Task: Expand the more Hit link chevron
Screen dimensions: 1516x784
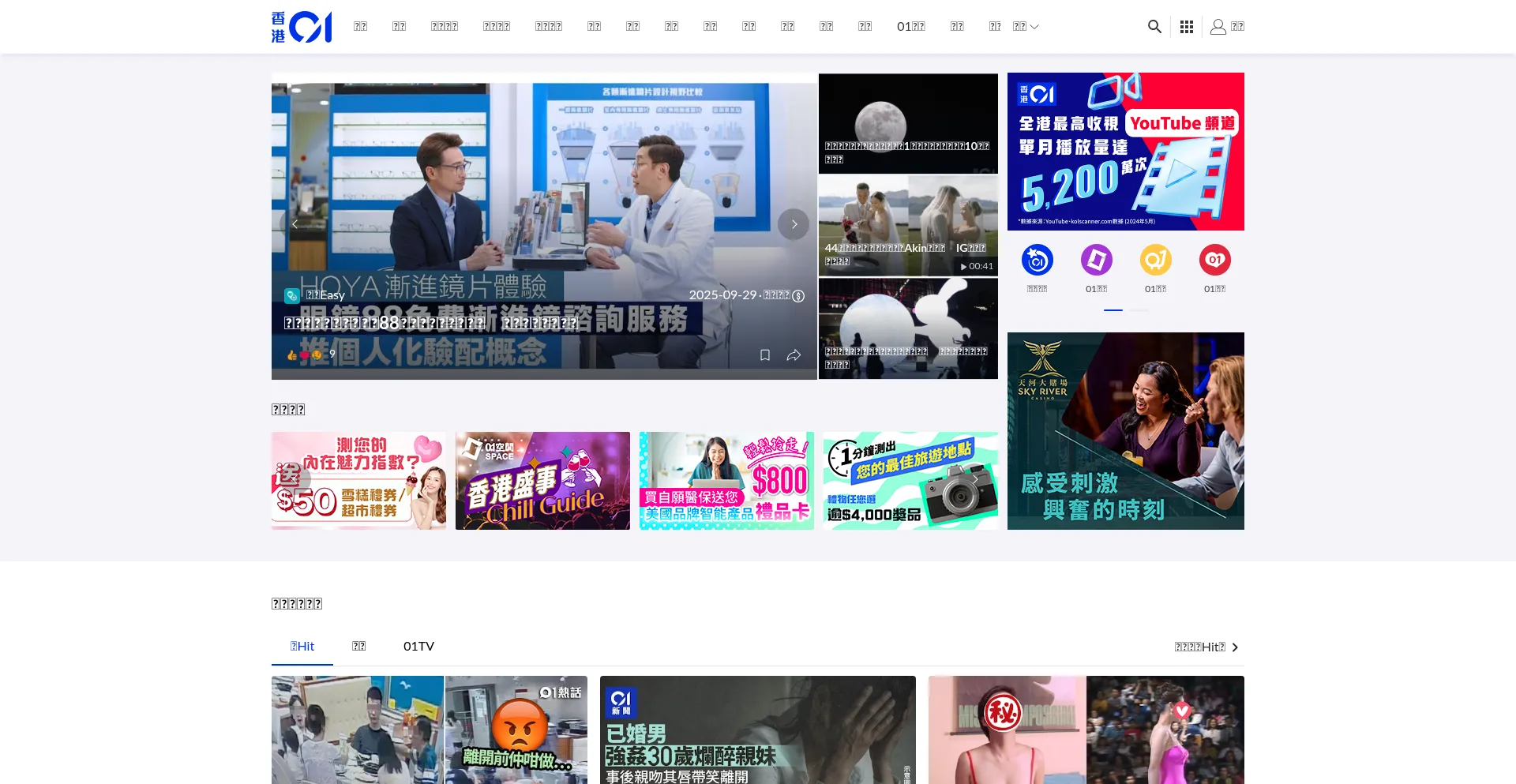Action: point(1235,647)
